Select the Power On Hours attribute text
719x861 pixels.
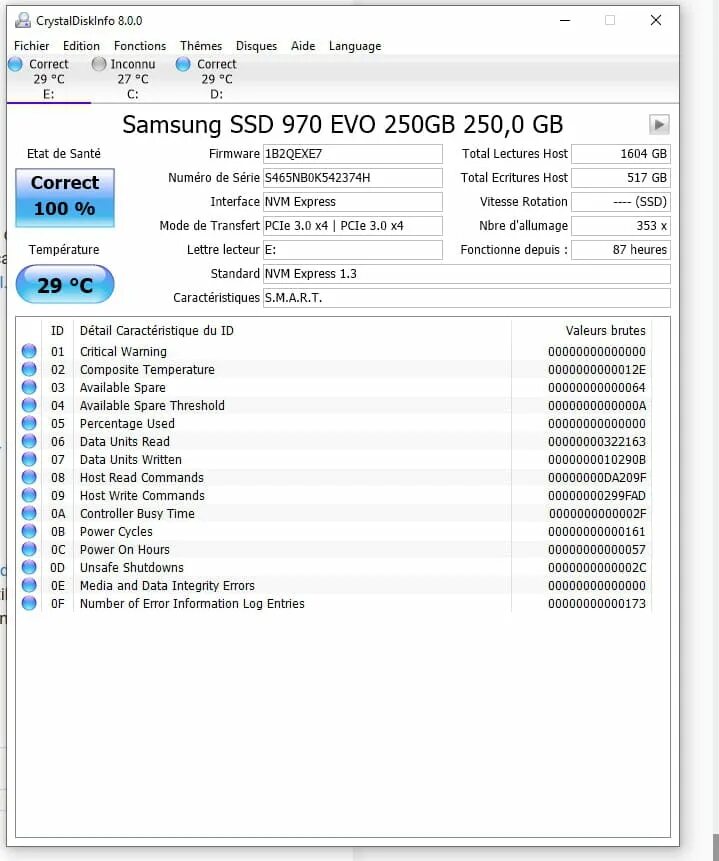click(x=125, y=550)
